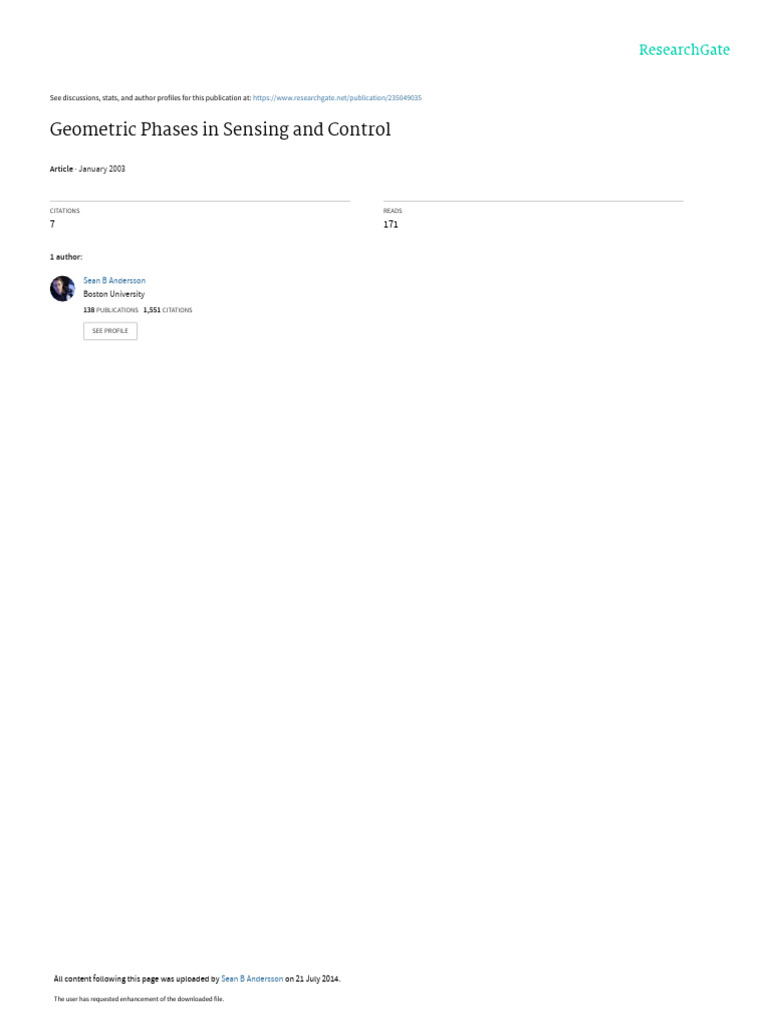
Task: Click the 21 July 2014 upload date
Action: coord(317,979)
